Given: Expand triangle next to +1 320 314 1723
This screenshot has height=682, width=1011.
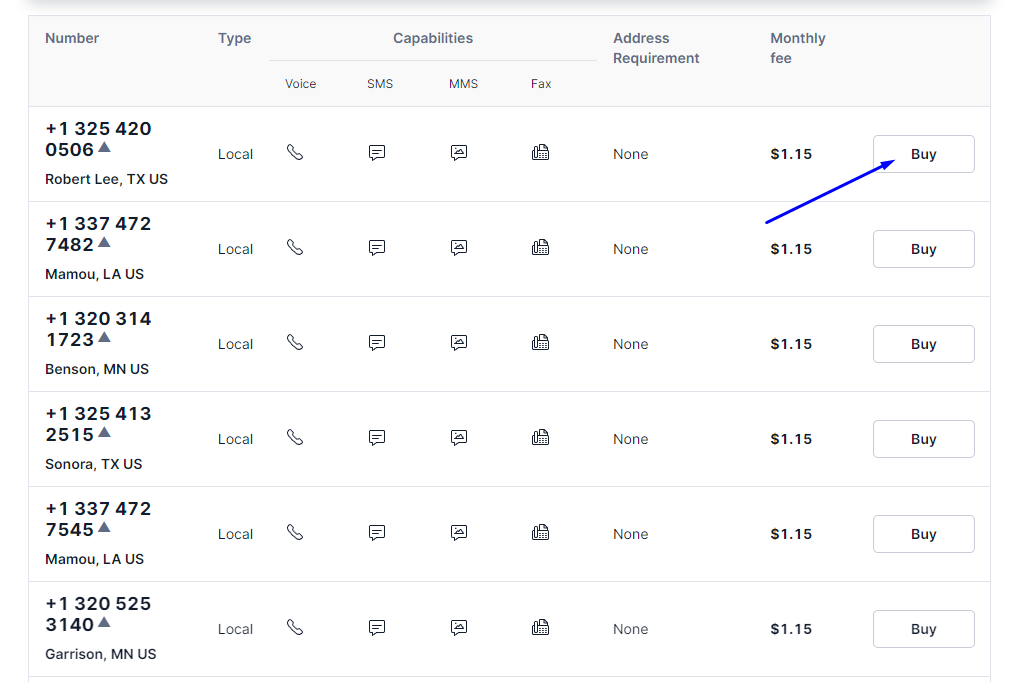Looking at the screenshot, I should tap(104, 338).
